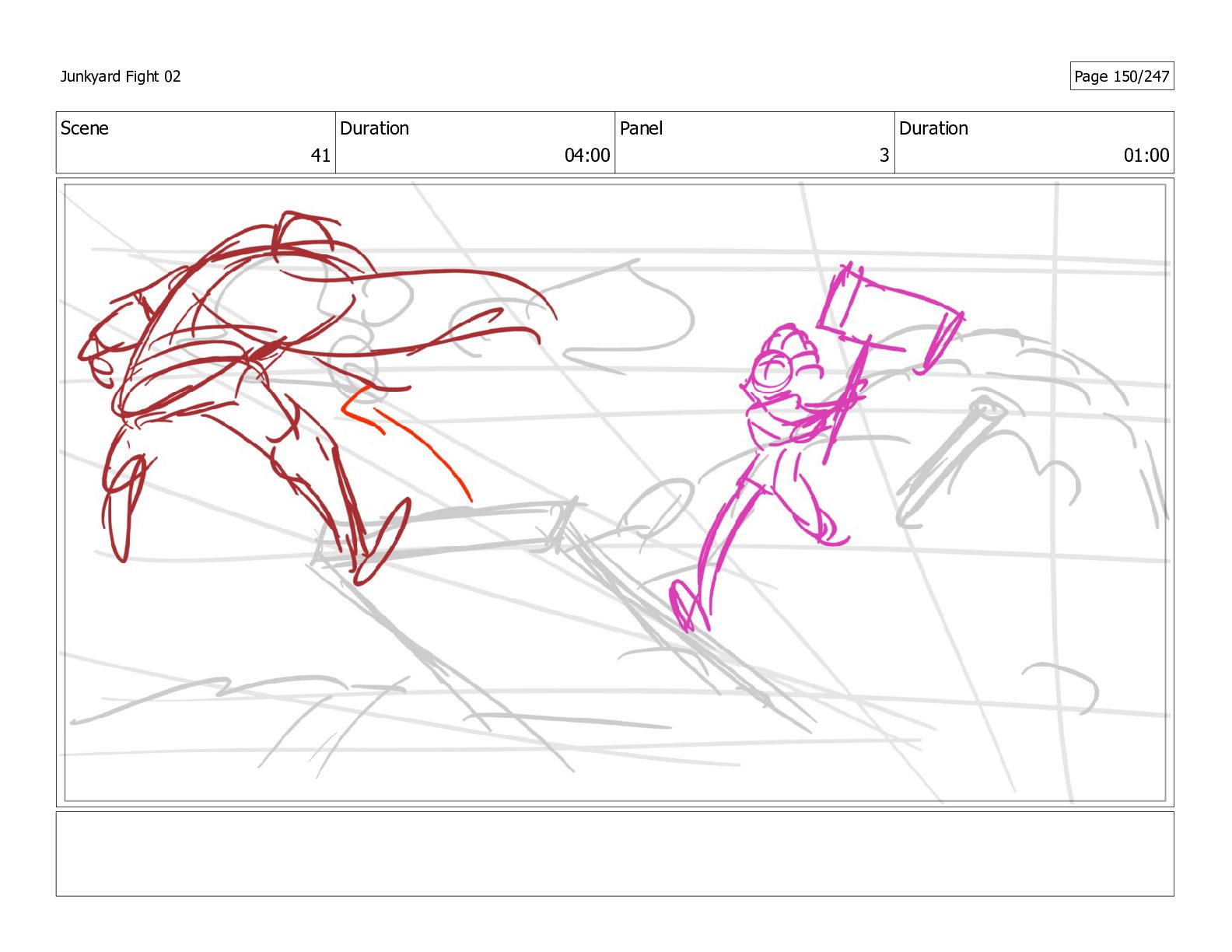
Task: Click the empty notes box below the panel
Action: [614, 854]
